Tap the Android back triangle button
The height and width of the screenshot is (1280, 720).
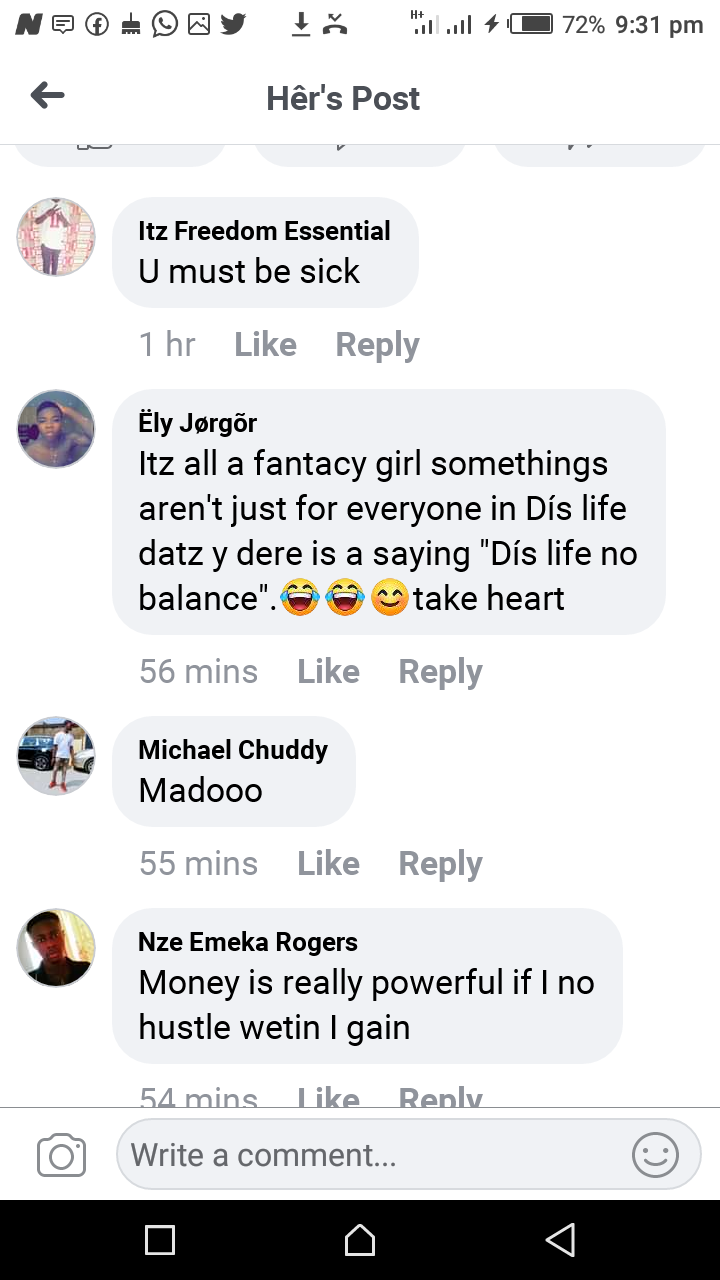(560, 1240)
